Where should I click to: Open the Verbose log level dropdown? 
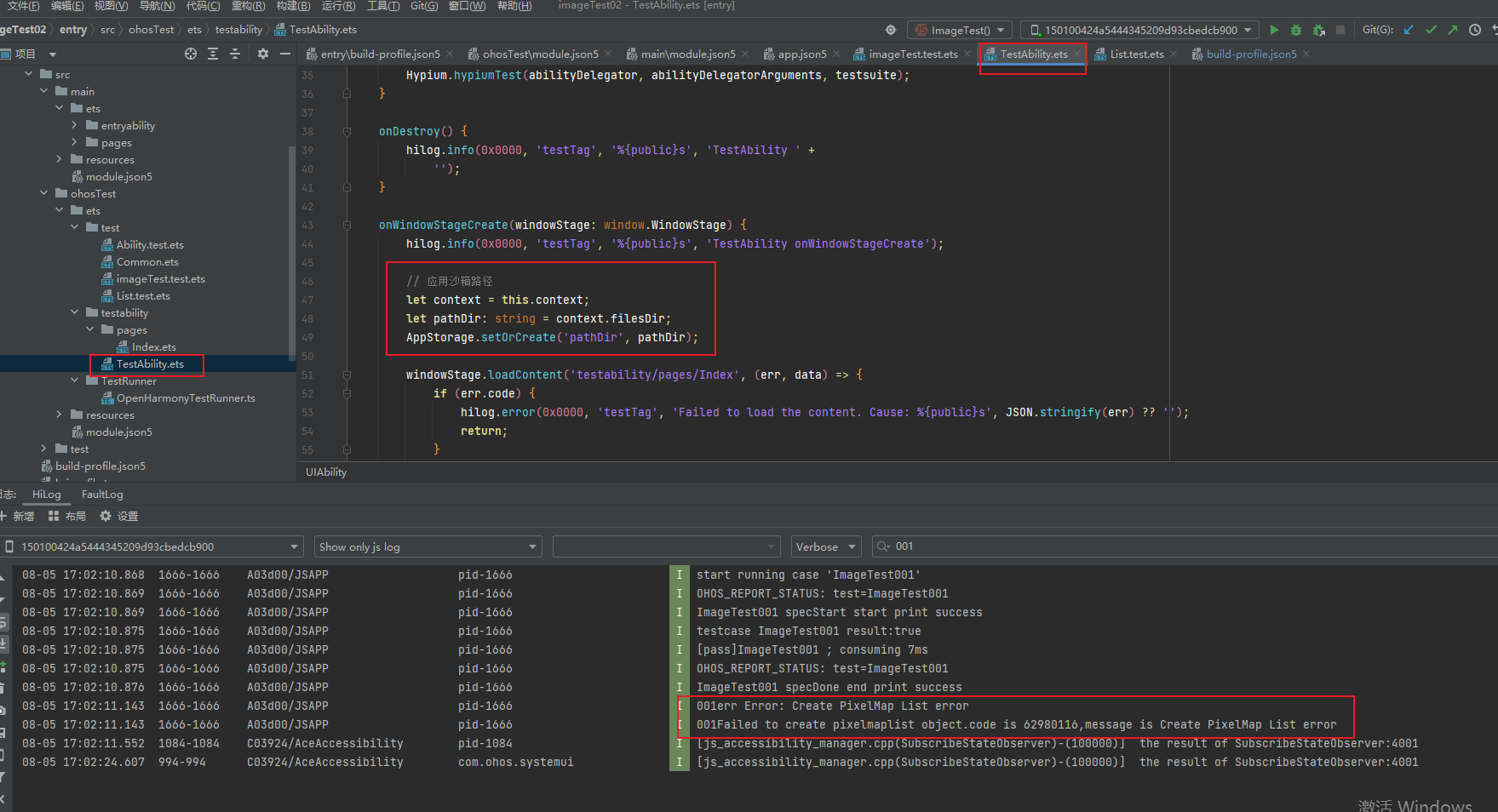click(x=826, y=546)
